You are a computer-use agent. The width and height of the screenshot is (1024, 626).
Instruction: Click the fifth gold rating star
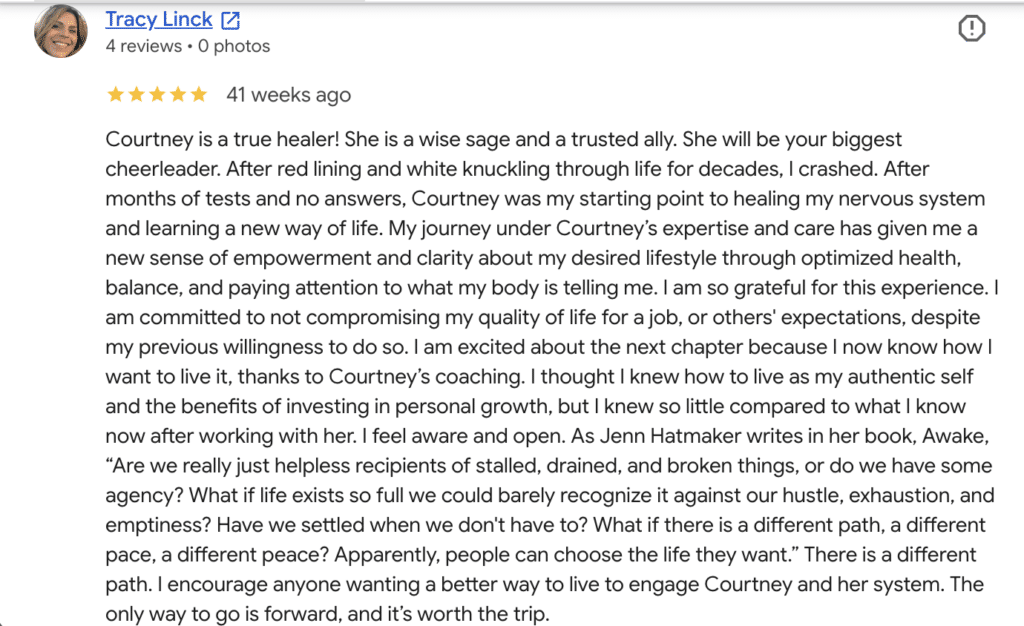tap(199, 95)
